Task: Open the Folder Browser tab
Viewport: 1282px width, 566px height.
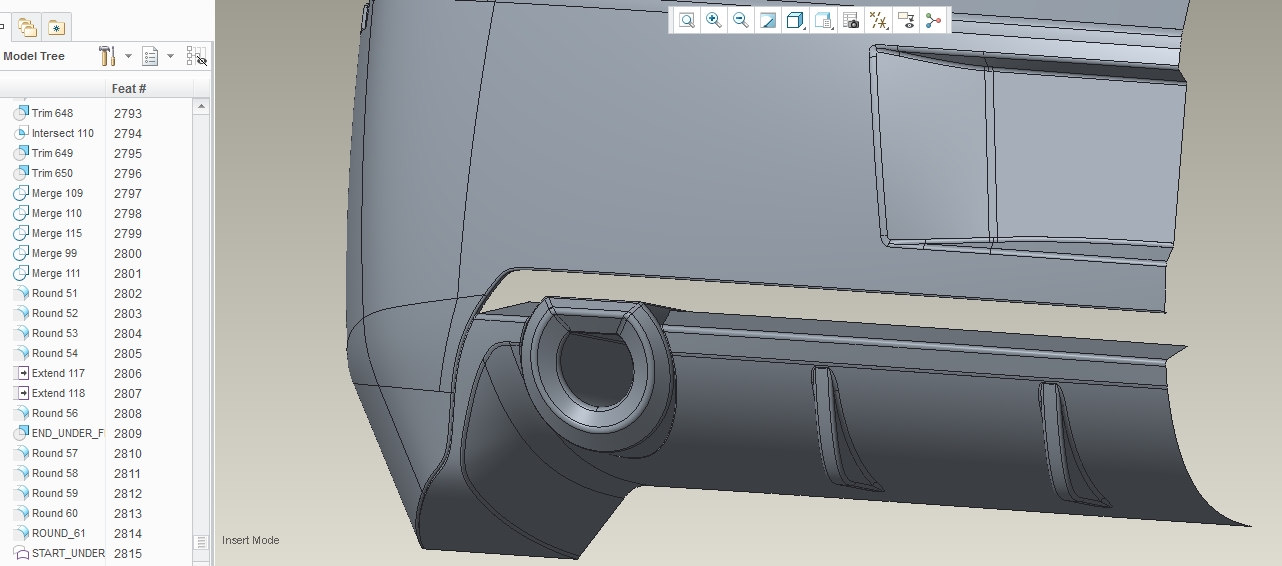Action: pyautogui.click(x=27, y=27)
